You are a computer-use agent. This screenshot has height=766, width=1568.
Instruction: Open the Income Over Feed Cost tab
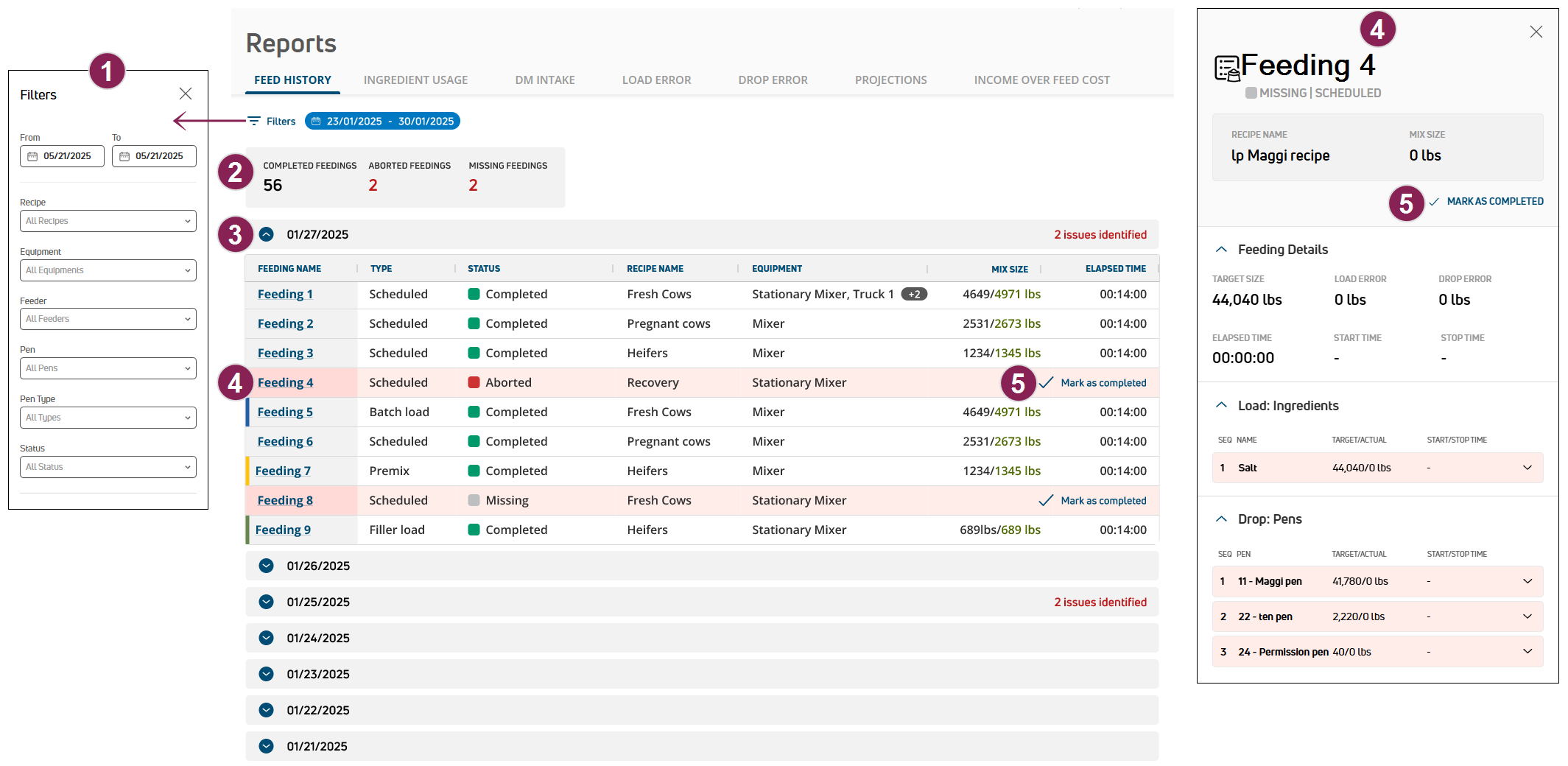(1041, 80)
